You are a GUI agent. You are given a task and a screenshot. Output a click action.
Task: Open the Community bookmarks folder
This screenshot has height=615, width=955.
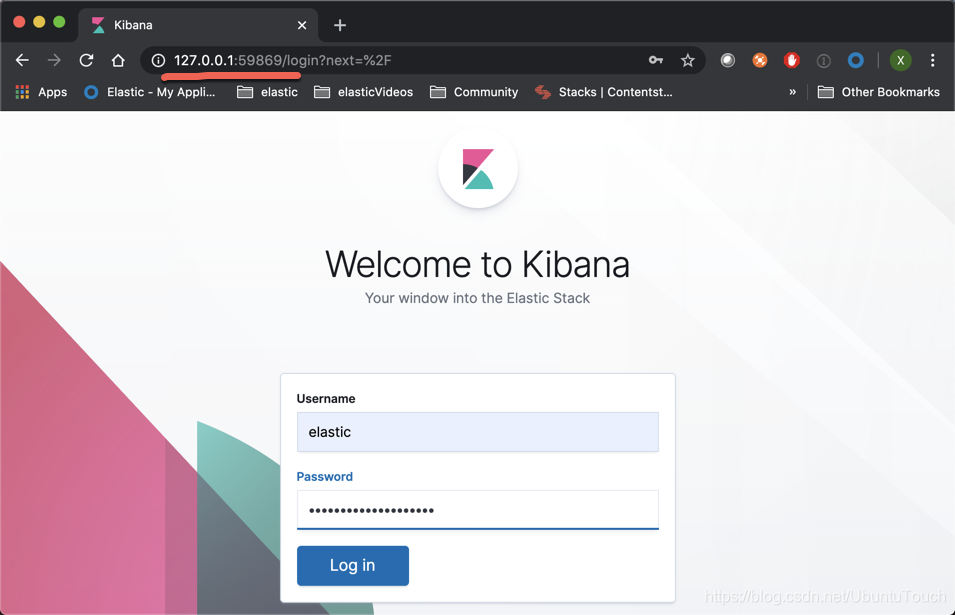click(x=474, y=92)
